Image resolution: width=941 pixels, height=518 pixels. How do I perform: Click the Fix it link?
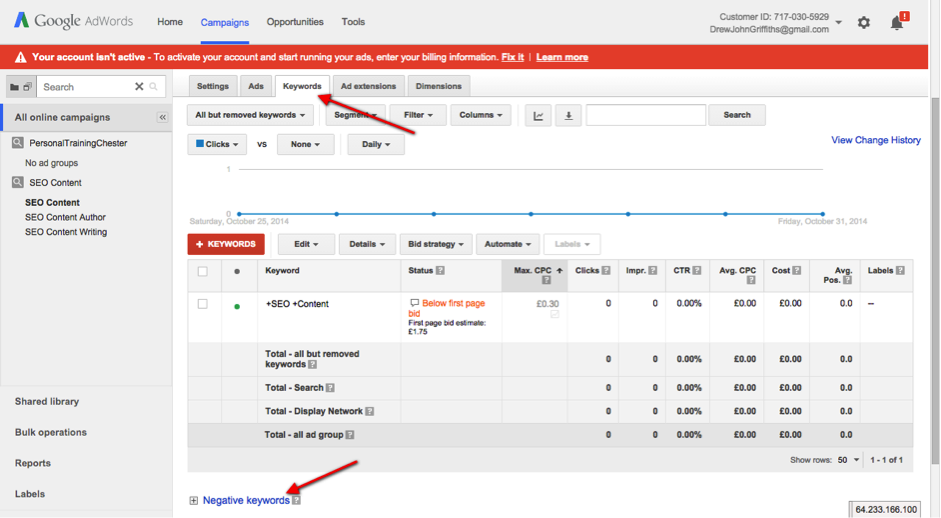pos(513,57)
